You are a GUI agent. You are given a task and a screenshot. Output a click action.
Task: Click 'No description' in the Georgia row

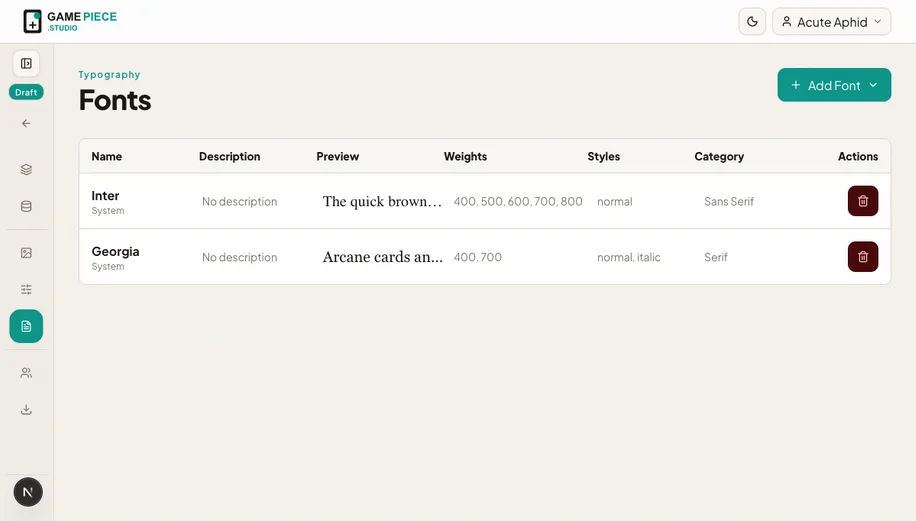(240, 257)
